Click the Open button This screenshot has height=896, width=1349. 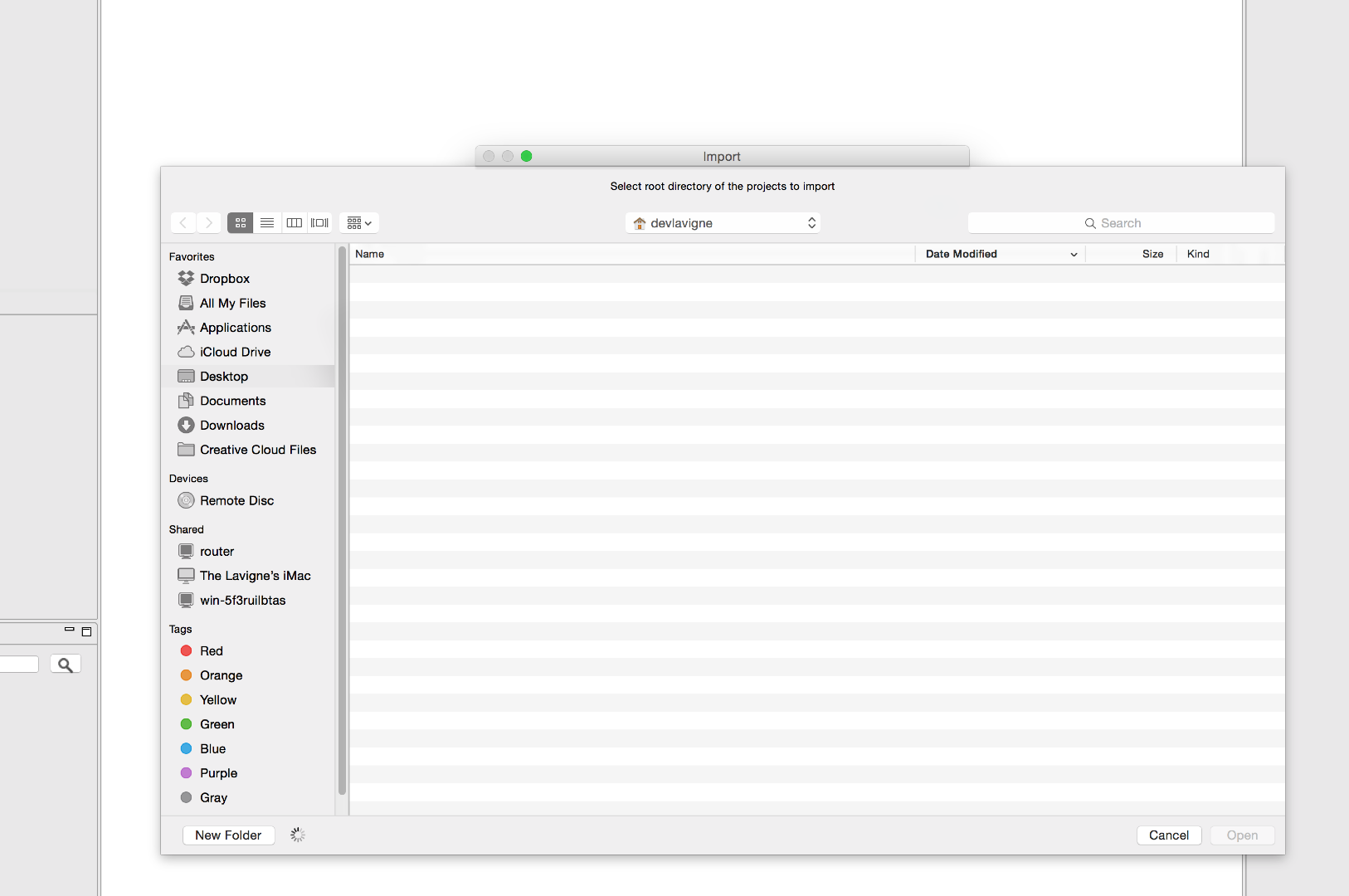[x=1242, y=835]
